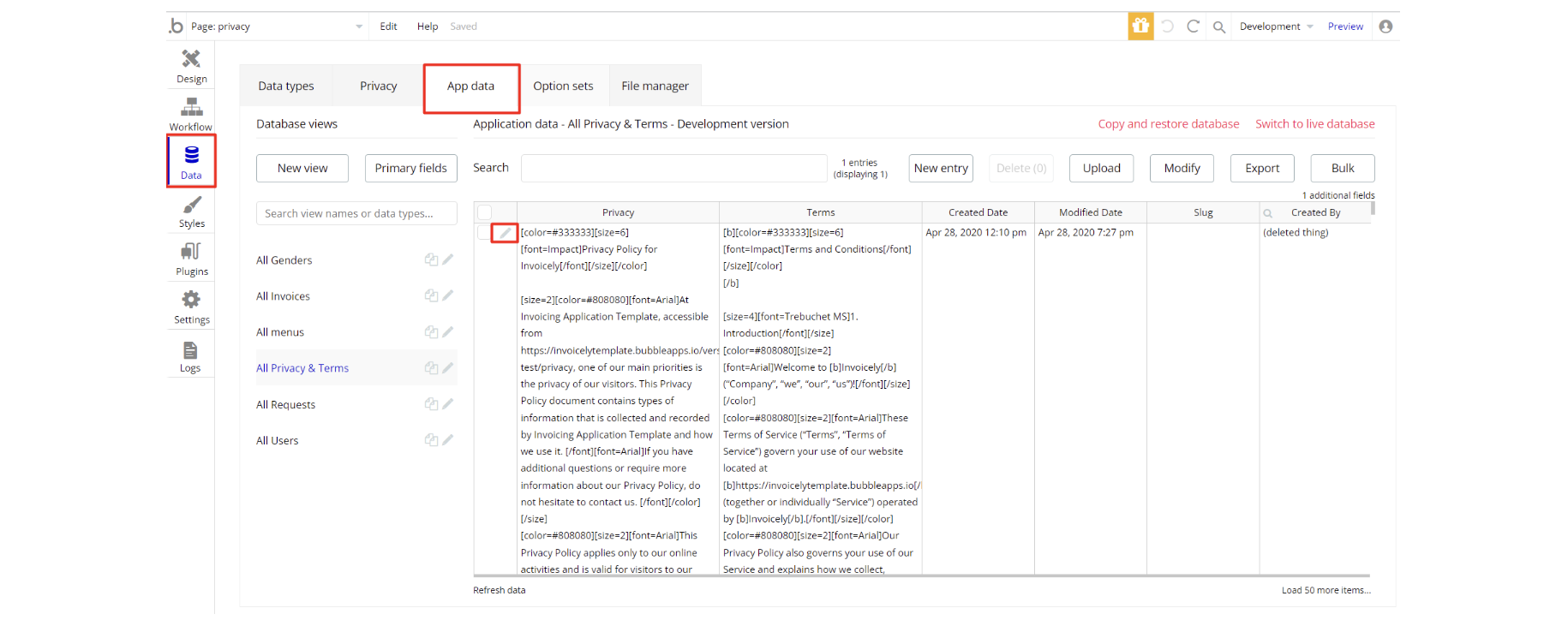Select the All Users database view
The height and width of the screenshot is (620, 1568).
[x=278, y=441]
